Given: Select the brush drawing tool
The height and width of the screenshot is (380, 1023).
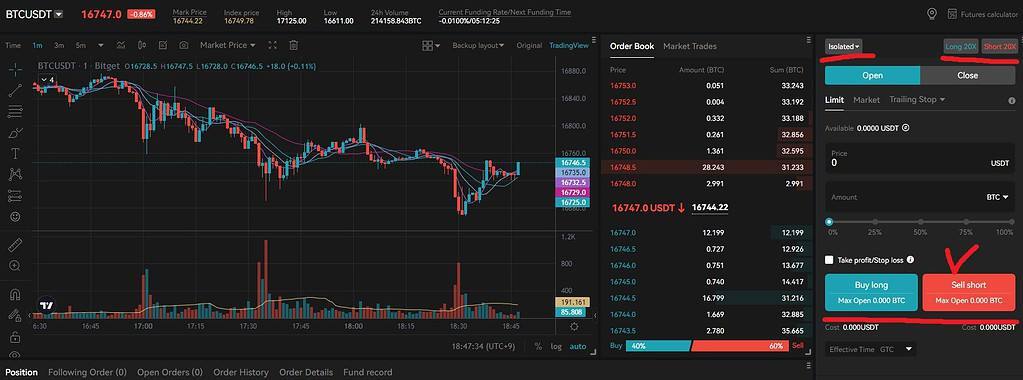Looking at the screenshot, I should pos(15,133).
